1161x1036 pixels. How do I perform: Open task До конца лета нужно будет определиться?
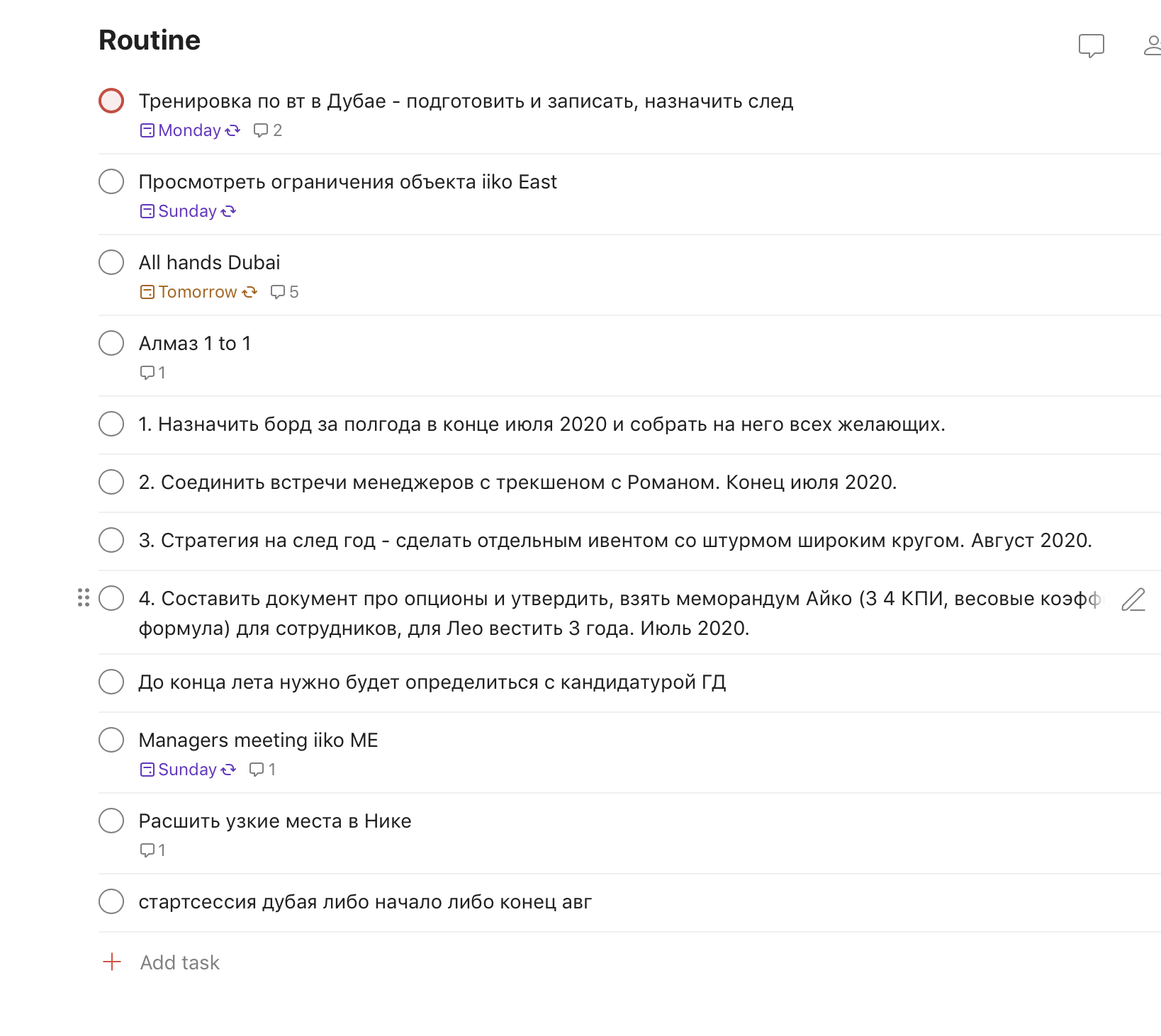pos(432,682)
